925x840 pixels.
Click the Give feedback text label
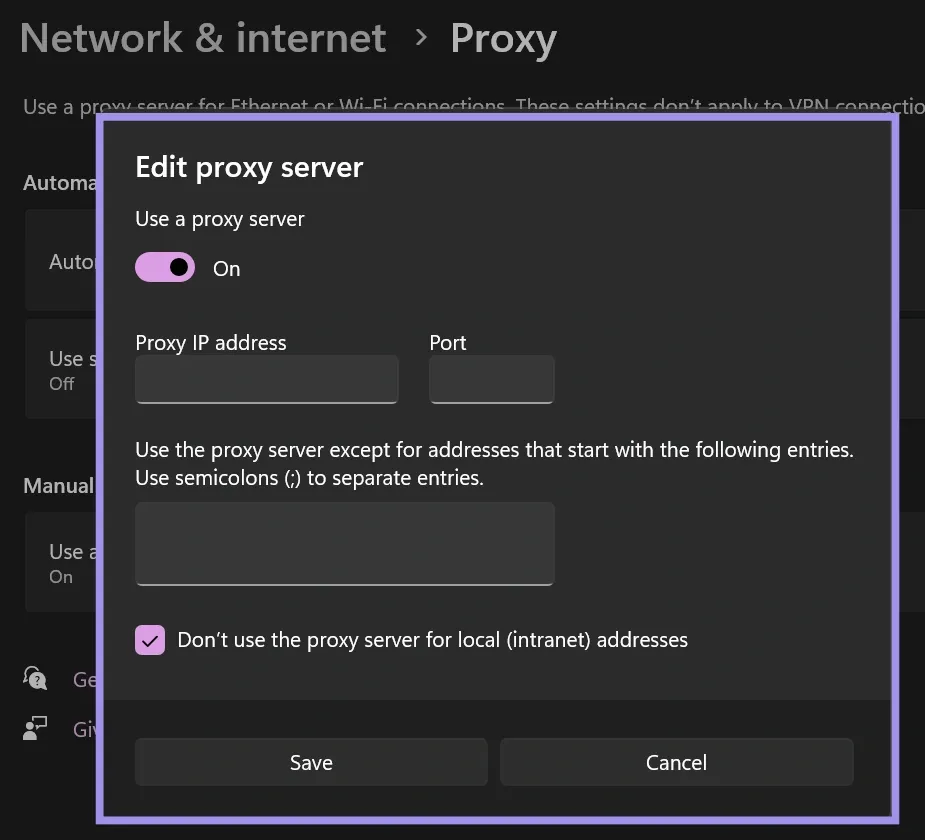pyautogui.click(x=83, y=728)
